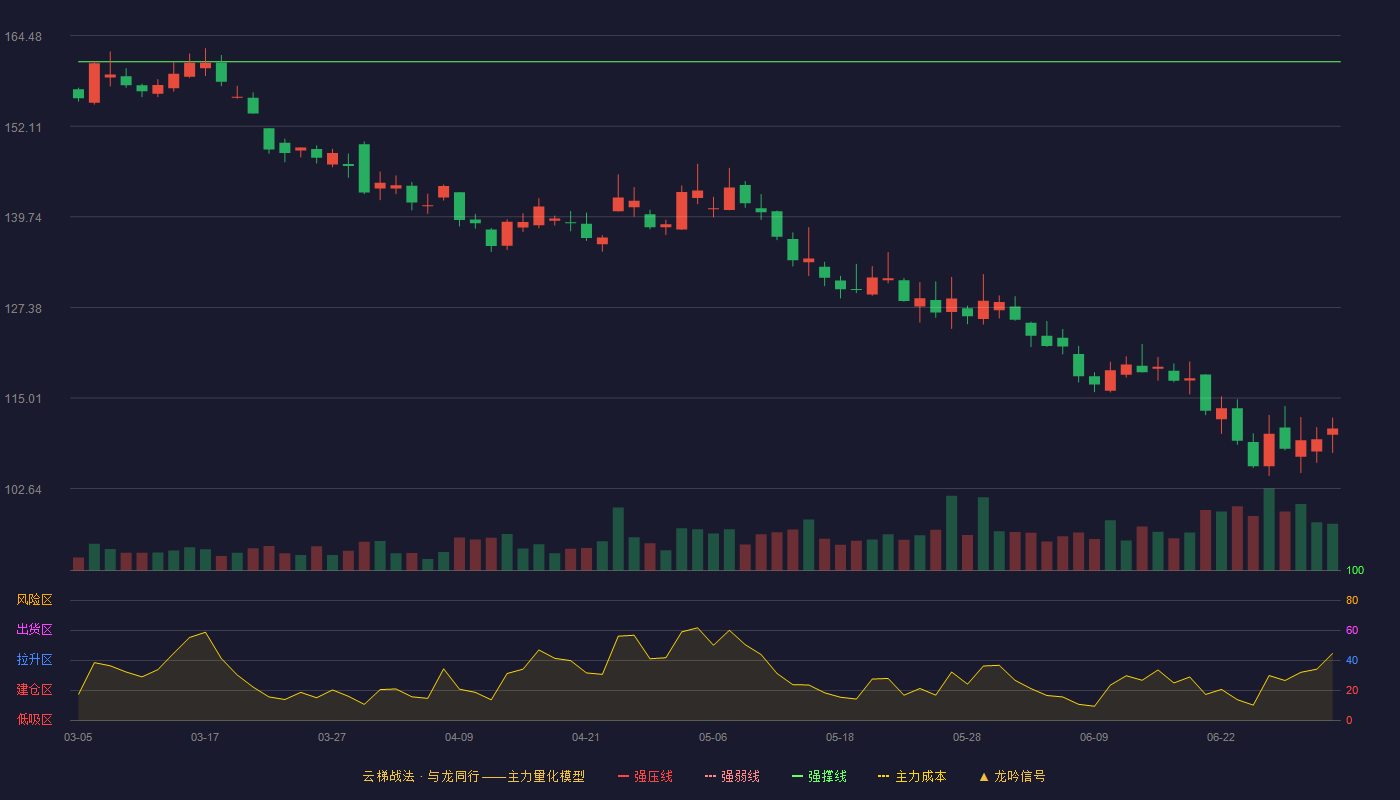Click the 04-09 date label
This screenshot has width=1400, height=800.
459,737
